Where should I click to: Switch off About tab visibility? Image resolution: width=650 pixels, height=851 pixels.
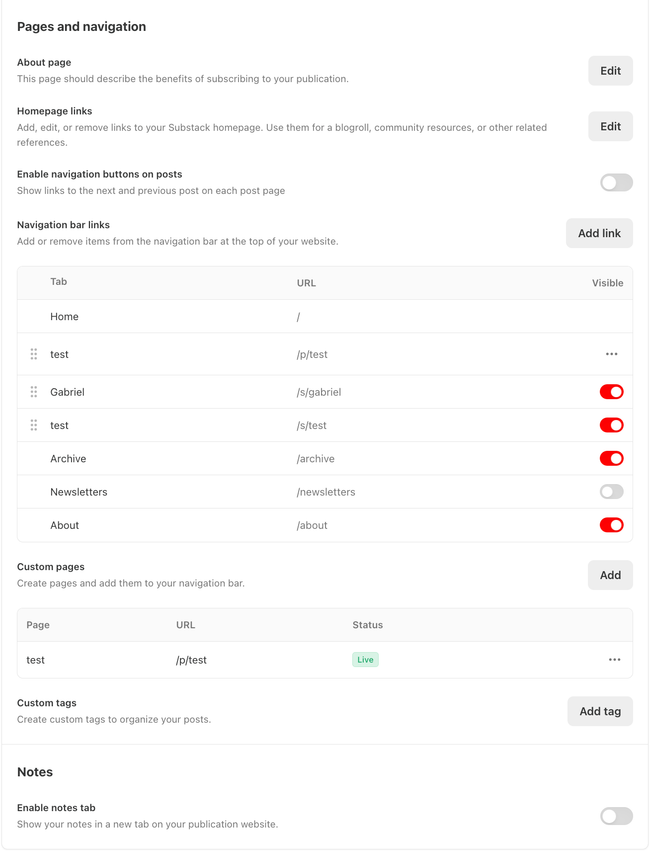(x=611, y=525)
